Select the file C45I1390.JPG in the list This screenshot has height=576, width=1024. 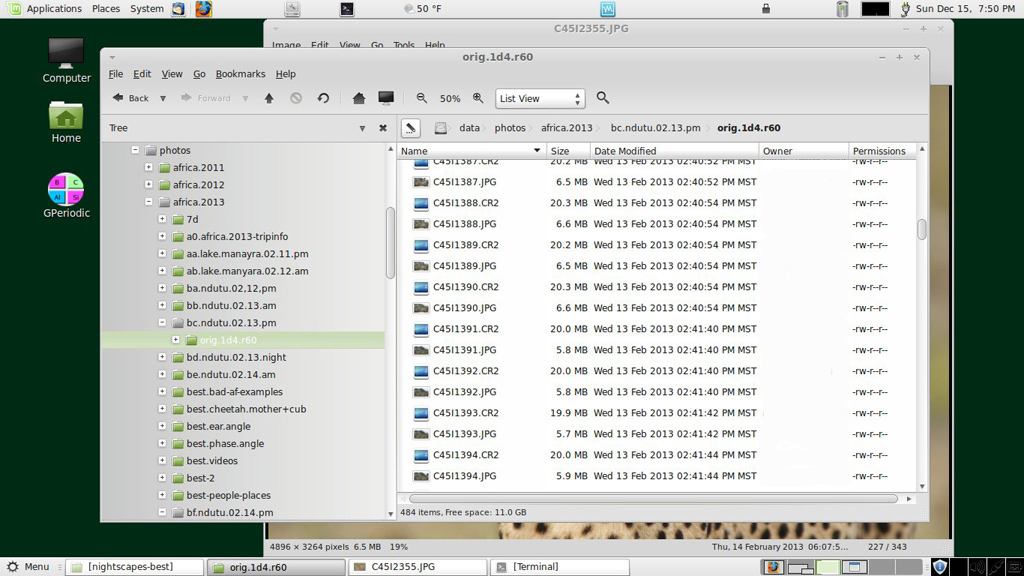[x=464, y=308]
